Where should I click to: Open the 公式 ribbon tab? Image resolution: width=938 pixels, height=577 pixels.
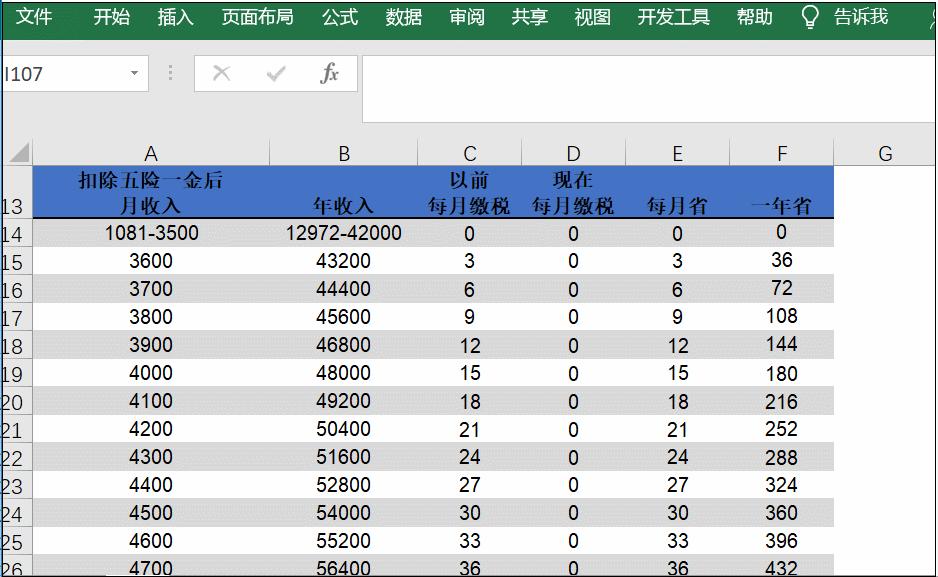(x=338, y=17)
